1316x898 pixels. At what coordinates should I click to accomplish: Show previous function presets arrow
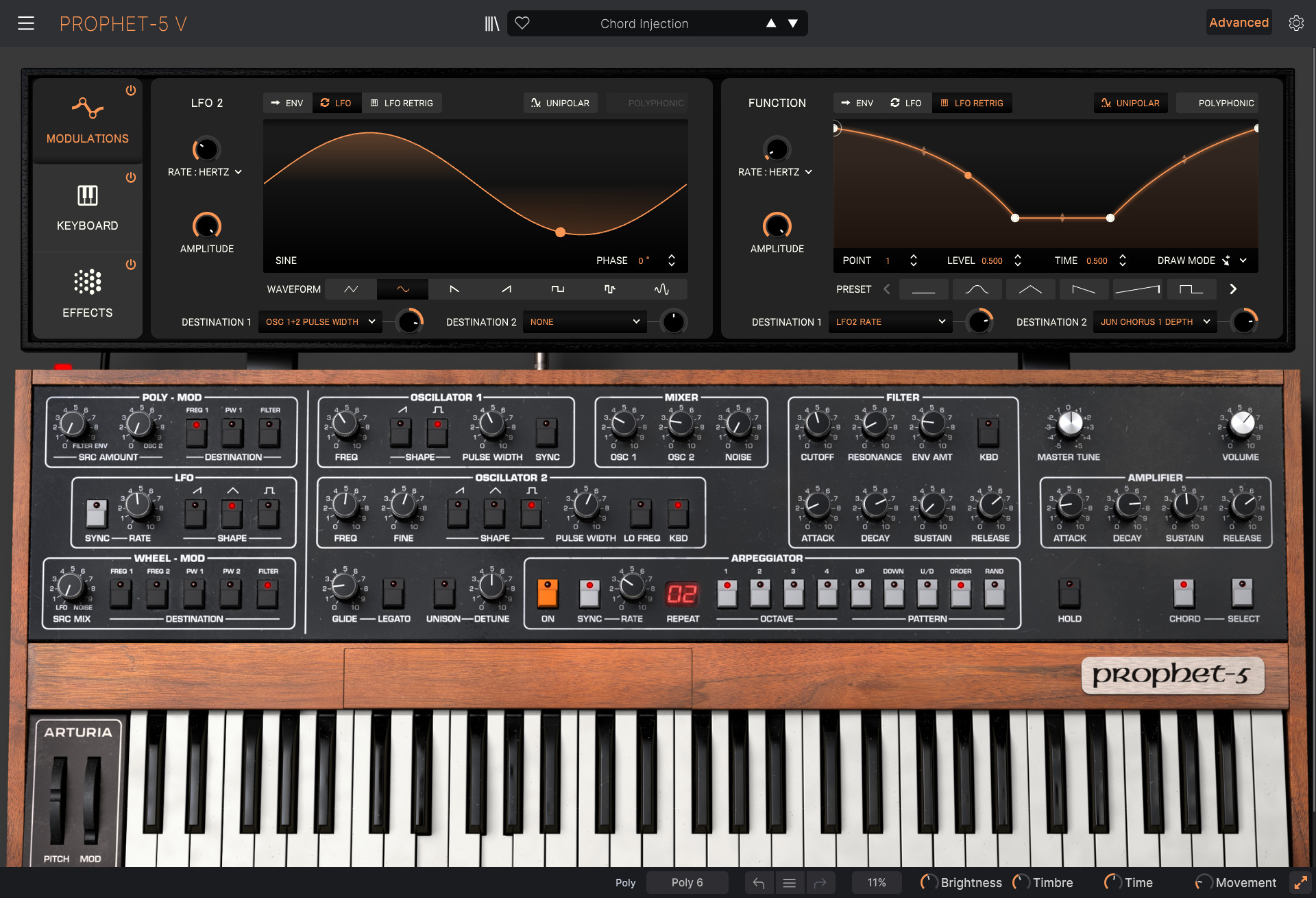[x=887, y=289]
